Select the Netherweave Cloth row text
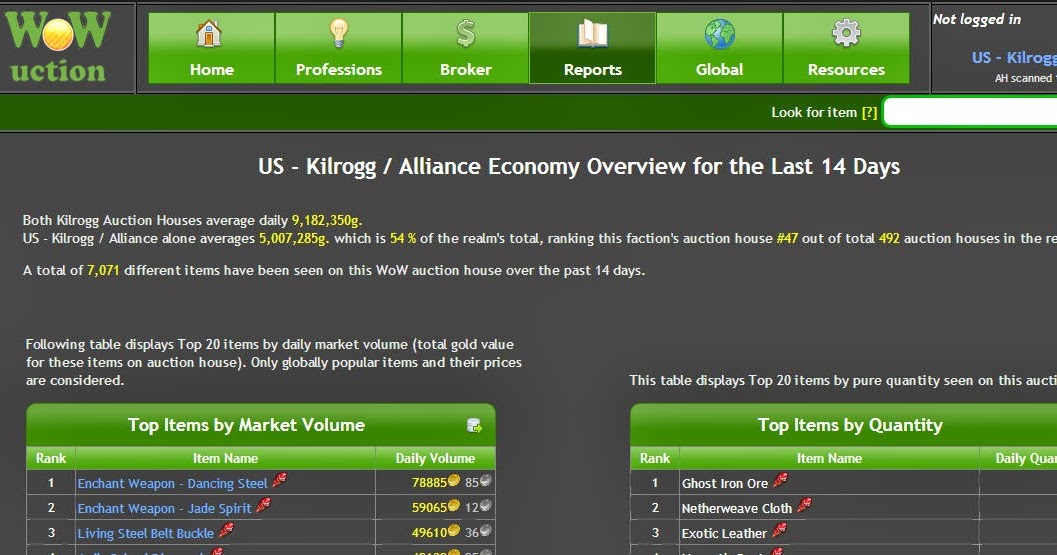Viewport: 1057px width, 555px height. [737, 508]
